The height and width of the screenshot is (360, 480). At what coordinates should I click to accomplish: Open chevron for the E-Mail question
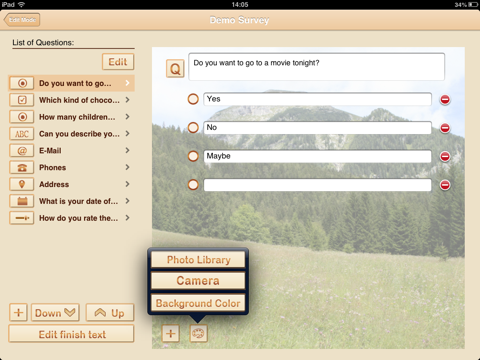(x=127, y=150)
